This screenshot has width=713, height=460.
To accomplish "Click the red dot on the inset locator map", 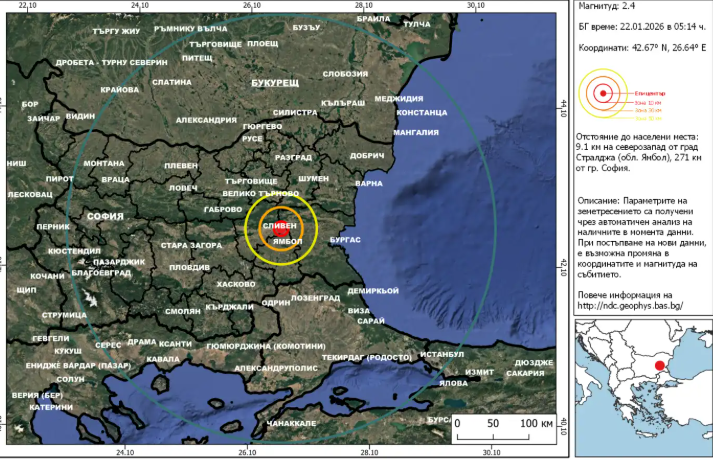I will (x=660, y=365).
